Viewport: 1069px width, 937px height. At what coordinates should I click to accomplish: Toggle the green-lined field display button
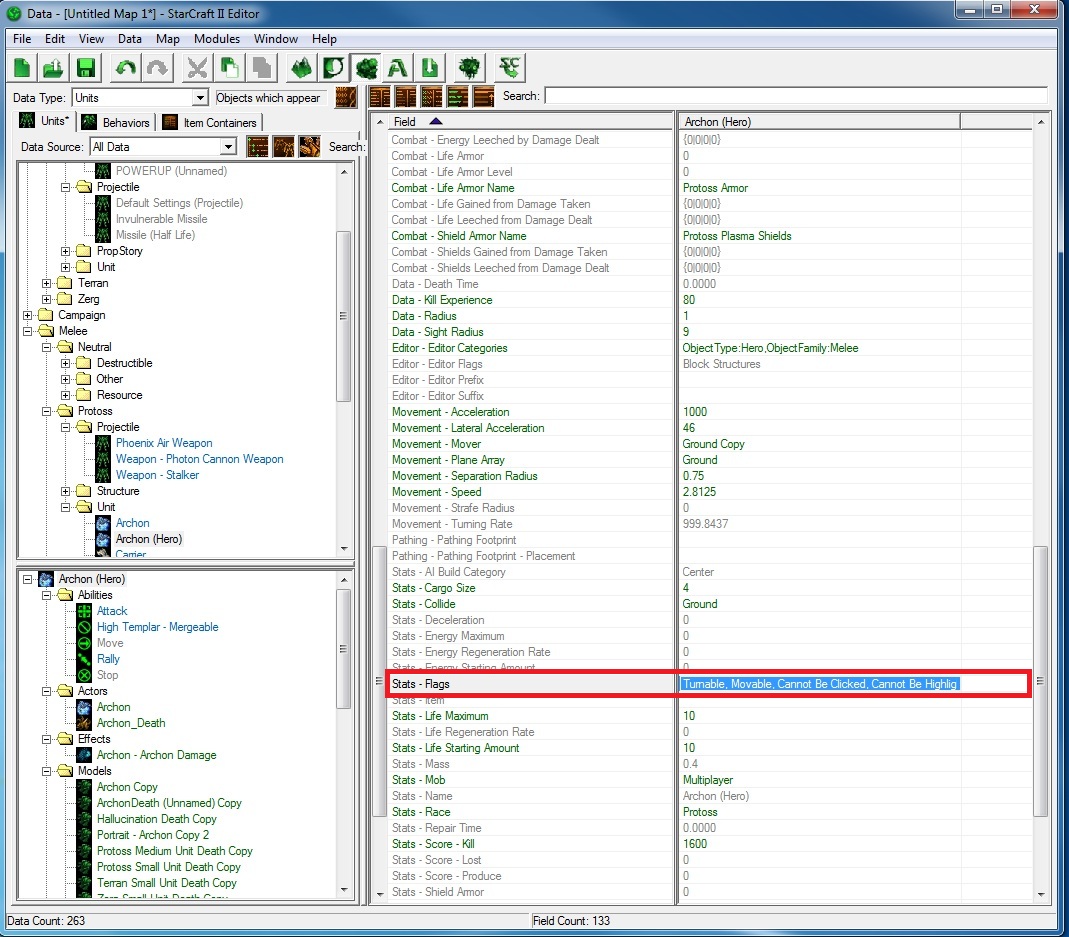click(458, 97)
